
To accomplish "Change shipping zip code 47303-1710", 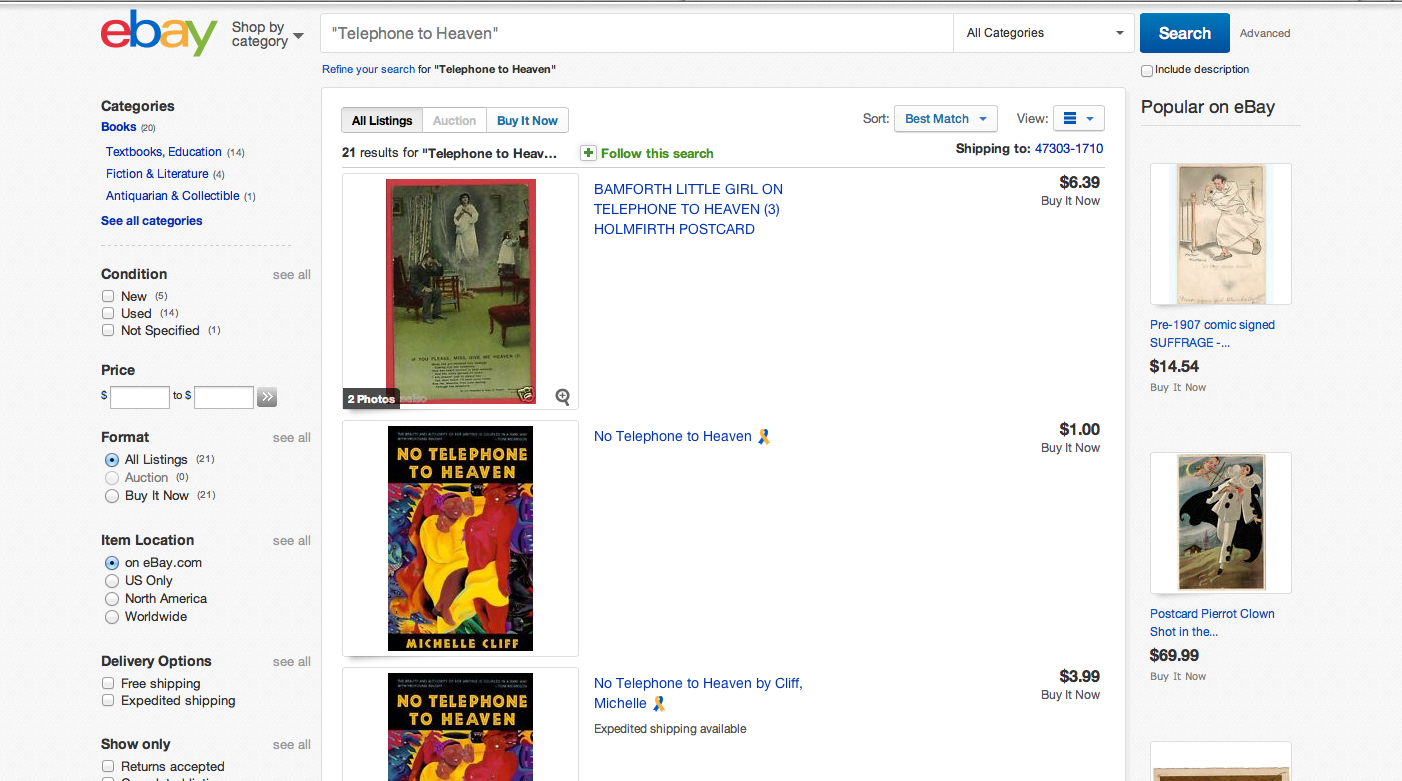I will 1069,149.
